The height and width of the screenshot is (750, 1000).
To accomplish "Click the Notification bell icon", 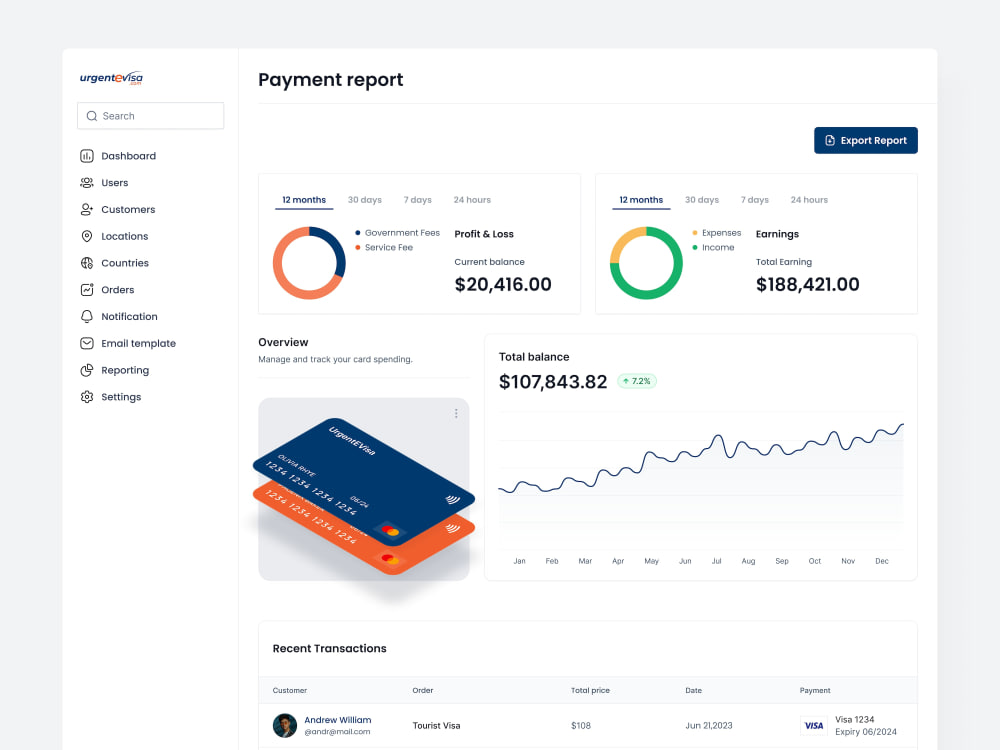I will pos(87,317).
